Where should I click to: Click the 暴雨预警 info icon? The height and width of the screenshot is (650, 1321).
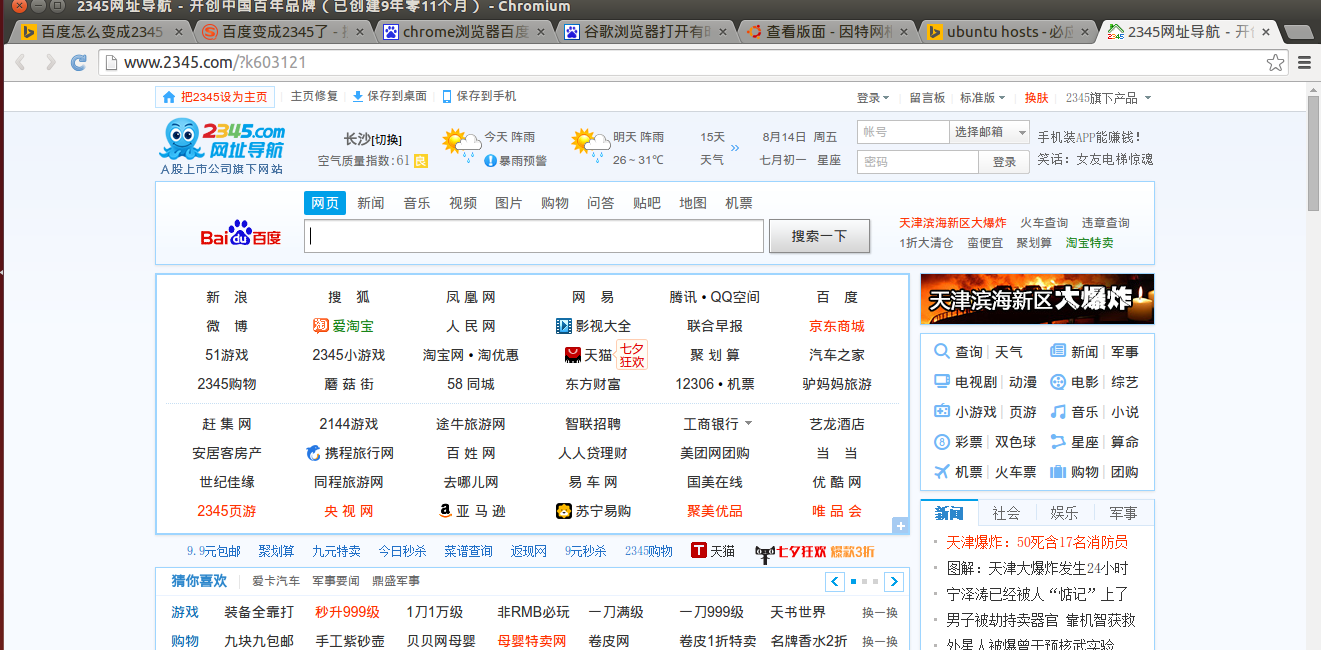pos(490,160)
